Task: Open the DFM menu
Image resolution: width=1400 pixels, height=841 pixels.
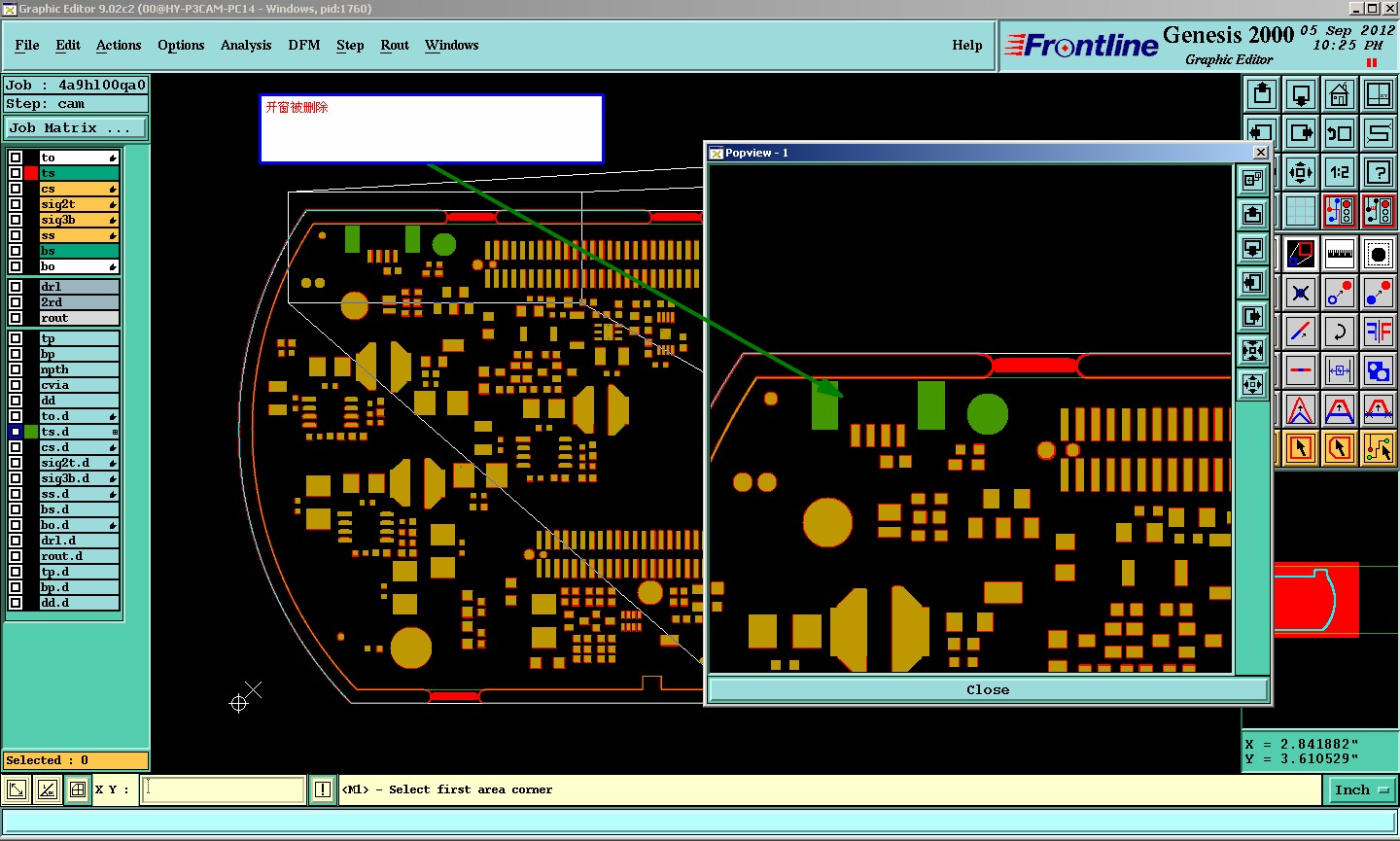Action: [304, 45]
